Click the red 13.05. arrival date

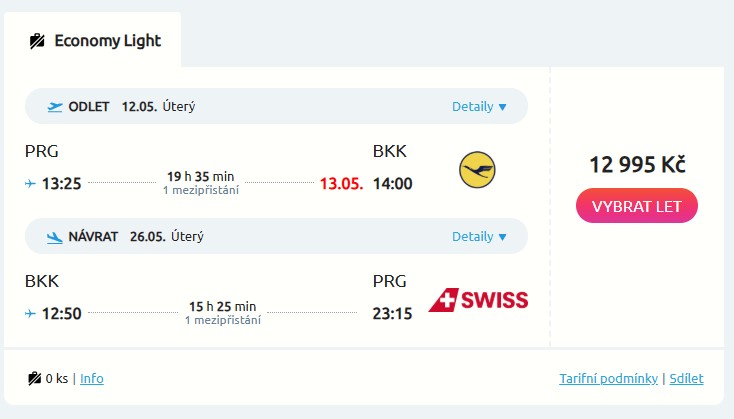pyautogui.click(x=341, y=183)
